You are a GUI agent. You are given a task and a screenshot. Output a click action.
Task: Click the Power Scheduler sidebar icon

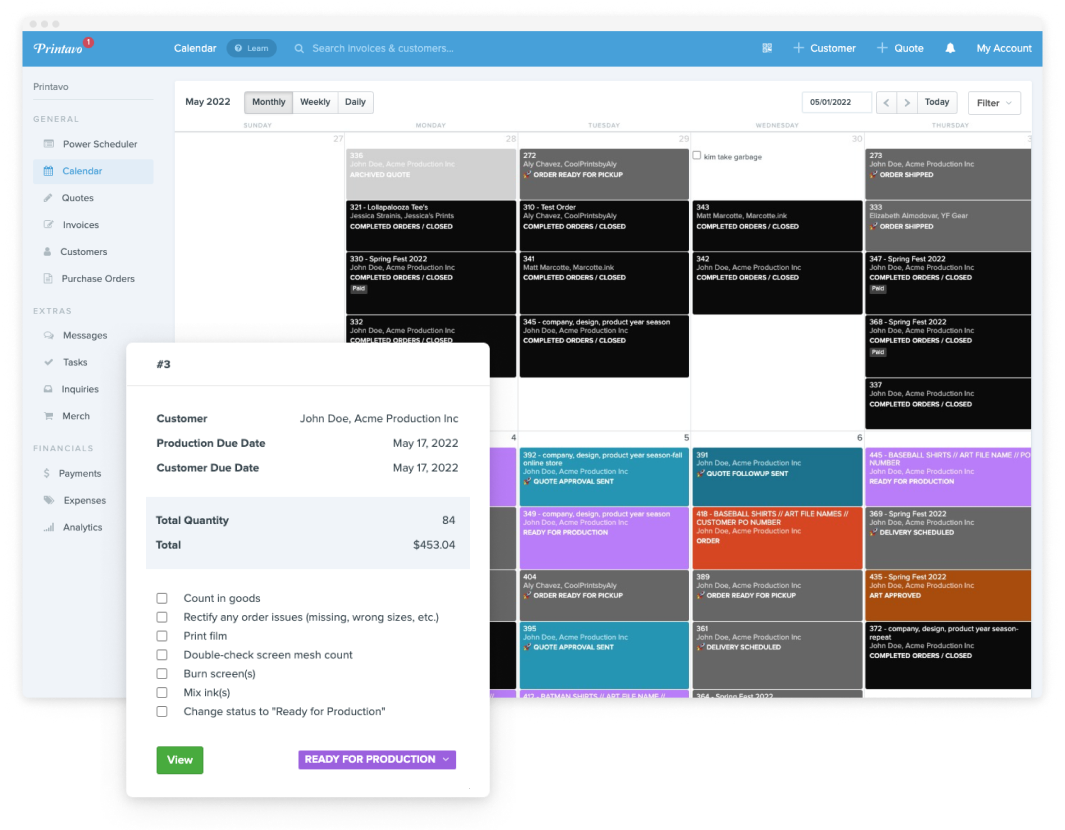click(49, 144)
